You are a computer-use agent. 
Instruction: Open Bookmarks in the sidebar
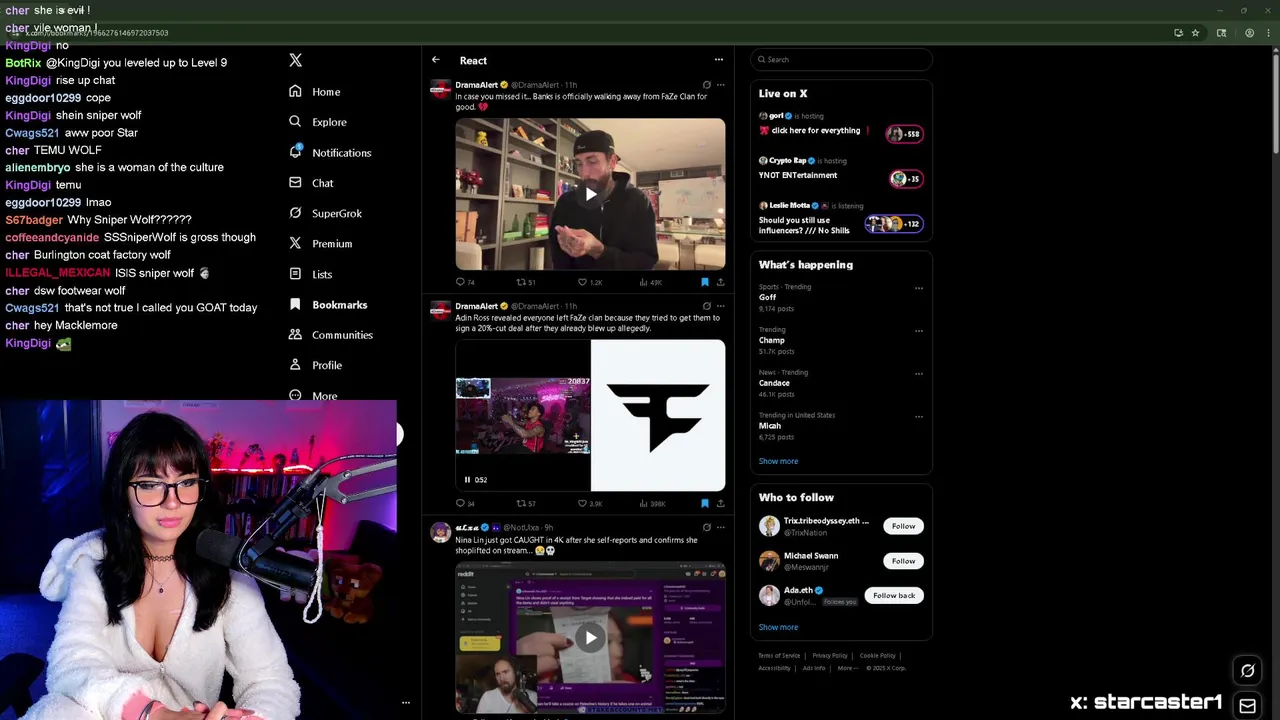[x=328, y=305]
